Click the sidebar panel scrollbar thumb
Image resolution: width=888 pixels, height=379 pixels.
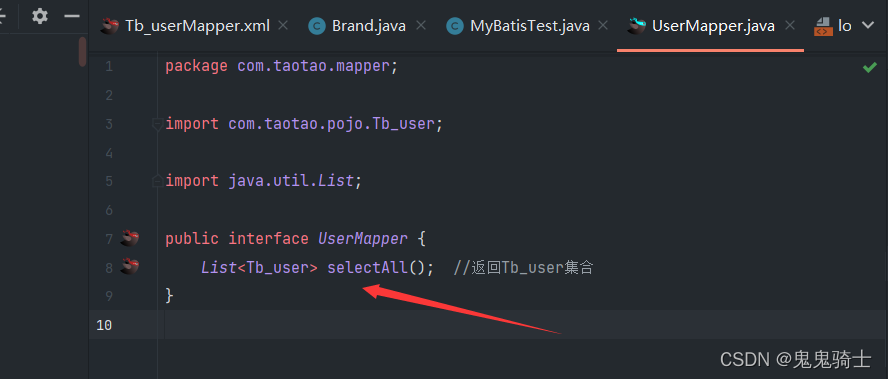pos(83,52)
